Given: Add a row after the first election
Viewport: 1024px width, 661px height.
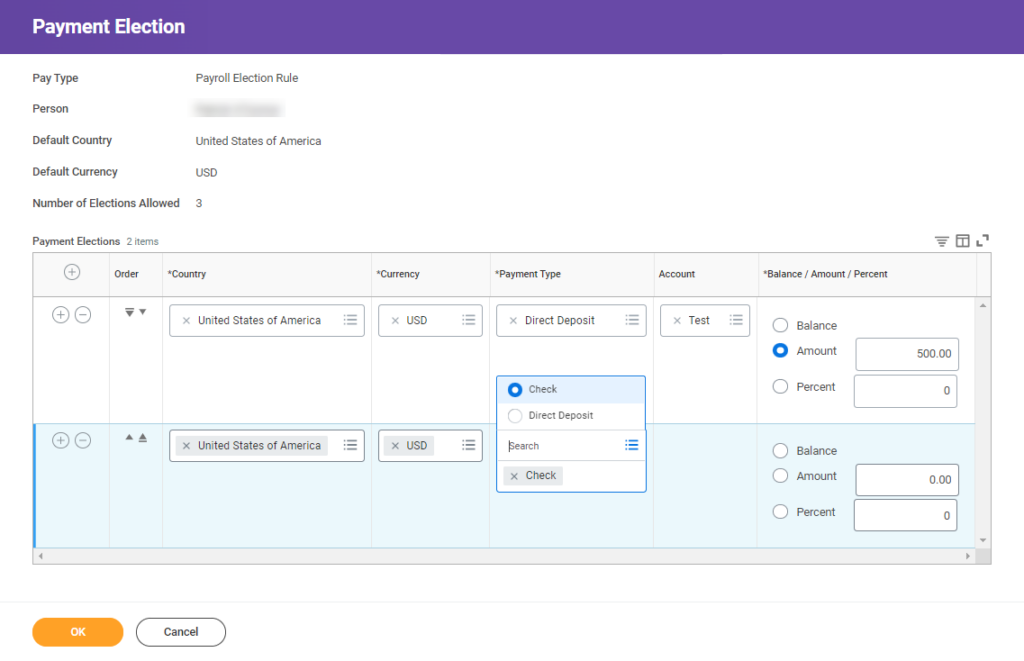Looking at the screenshot, I should coord(60,315).
